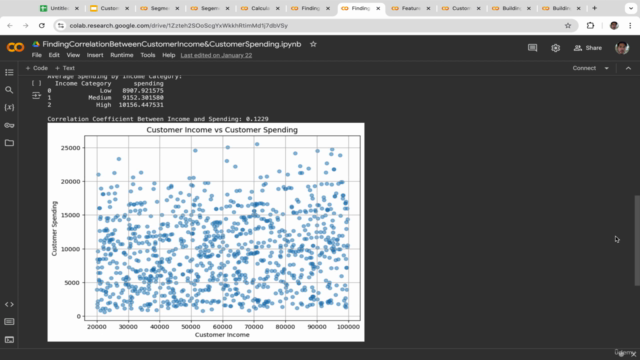Collapse the header with the chevron up
Viewport: 640px width, 360px height.
click(x=628, y=68)
